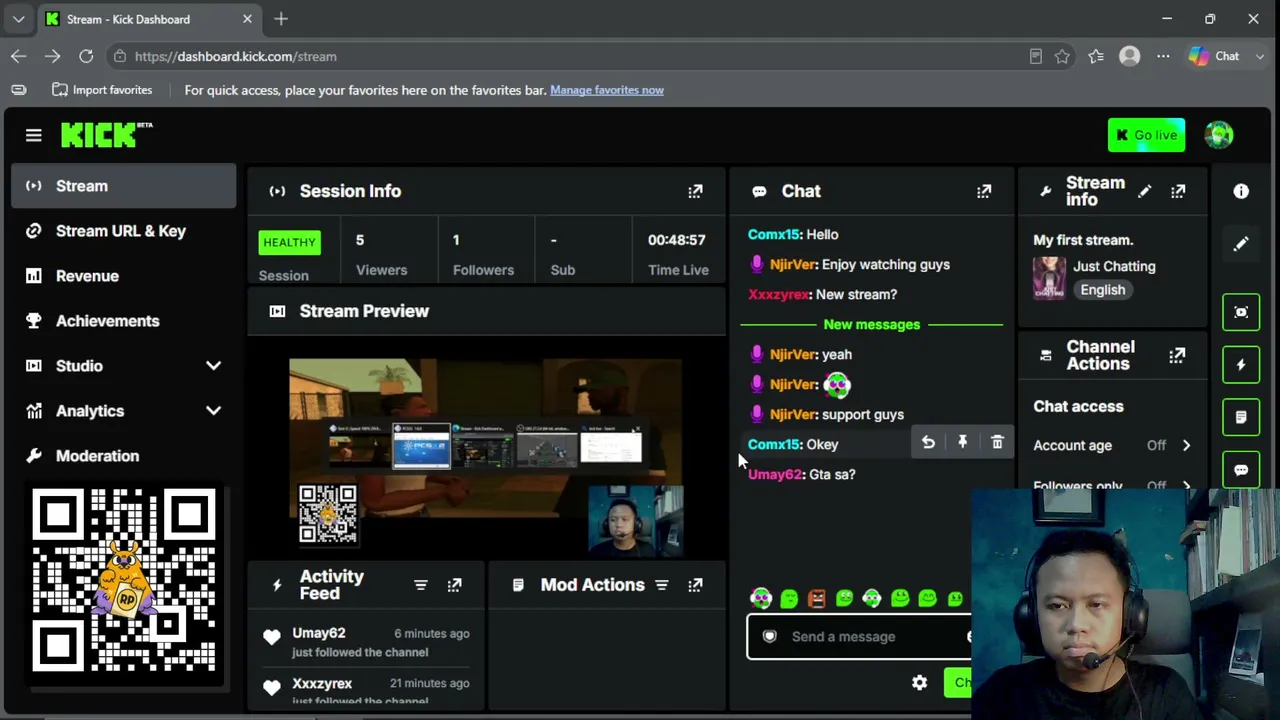Click the English language tag
Screen dimensions: 1280x720
(x=1102, y=290)
